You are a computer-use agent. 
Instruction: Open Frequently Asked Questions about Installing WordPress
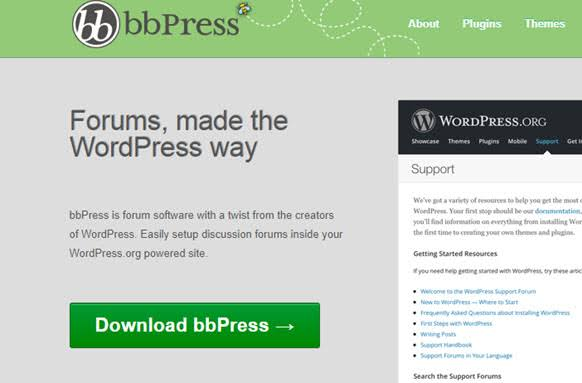tap(495, 313)
